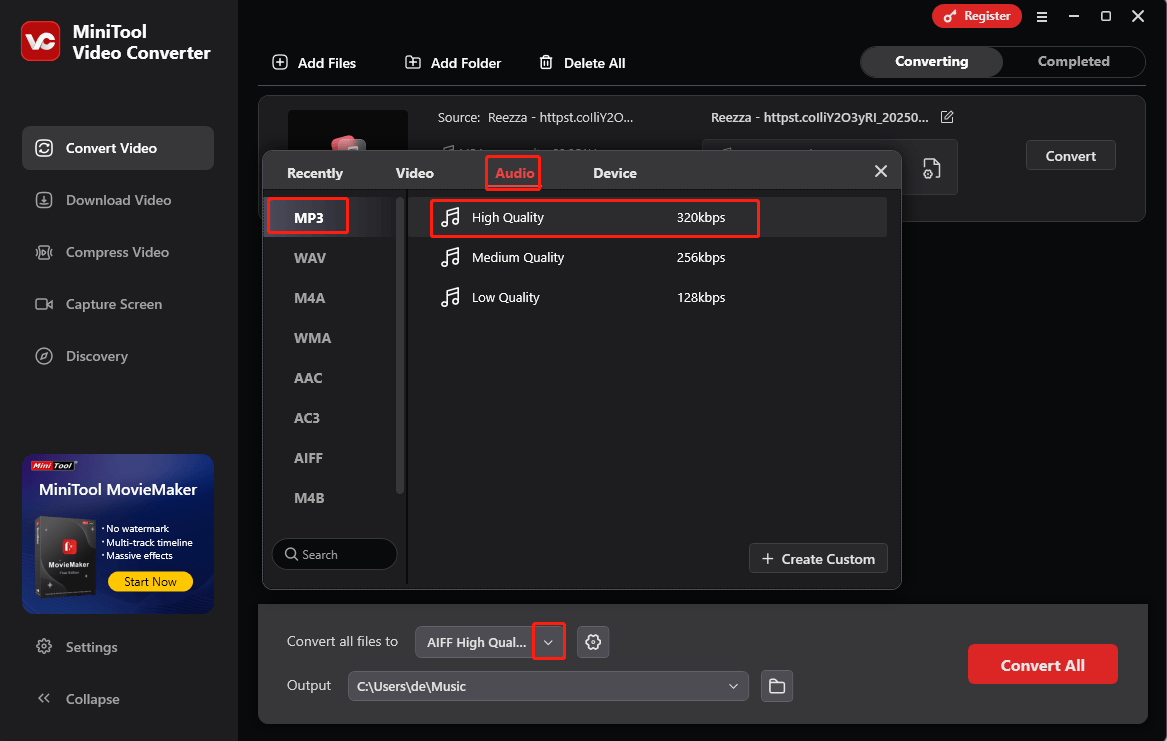1167x741 pixels.
Task: Click the source video thumbnail
Action: 348,131
